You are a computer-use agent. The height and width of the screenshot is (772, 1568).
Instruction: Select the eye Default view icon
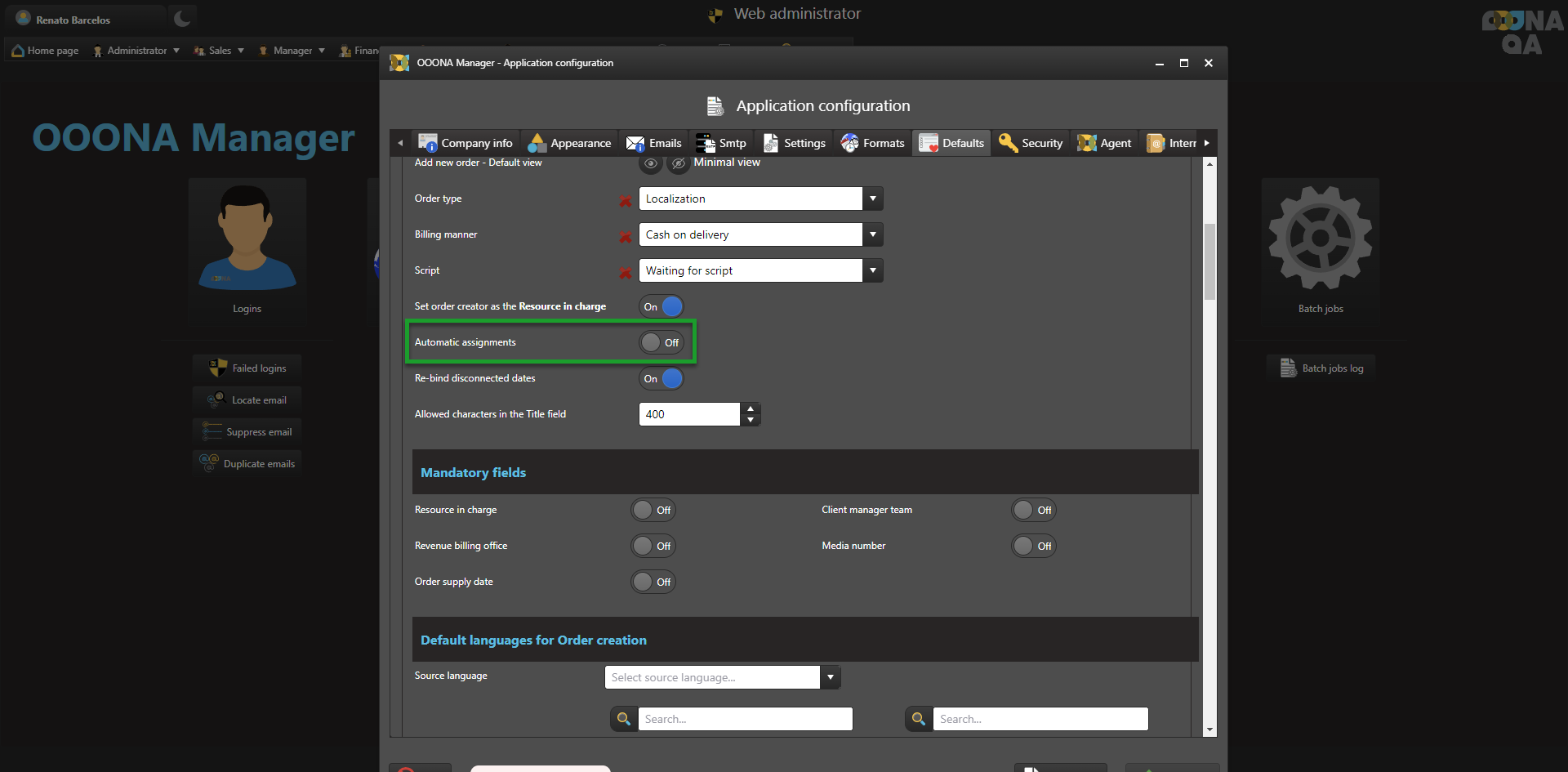coord(650,163)
